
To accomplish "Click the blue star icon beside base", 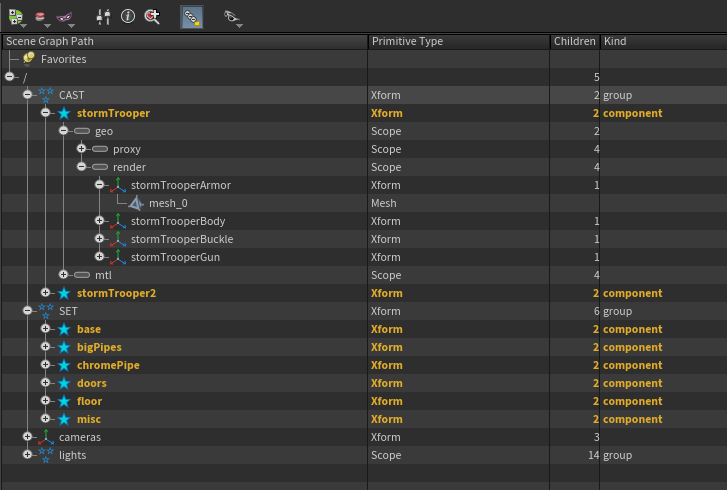I will tap(64, 329).
